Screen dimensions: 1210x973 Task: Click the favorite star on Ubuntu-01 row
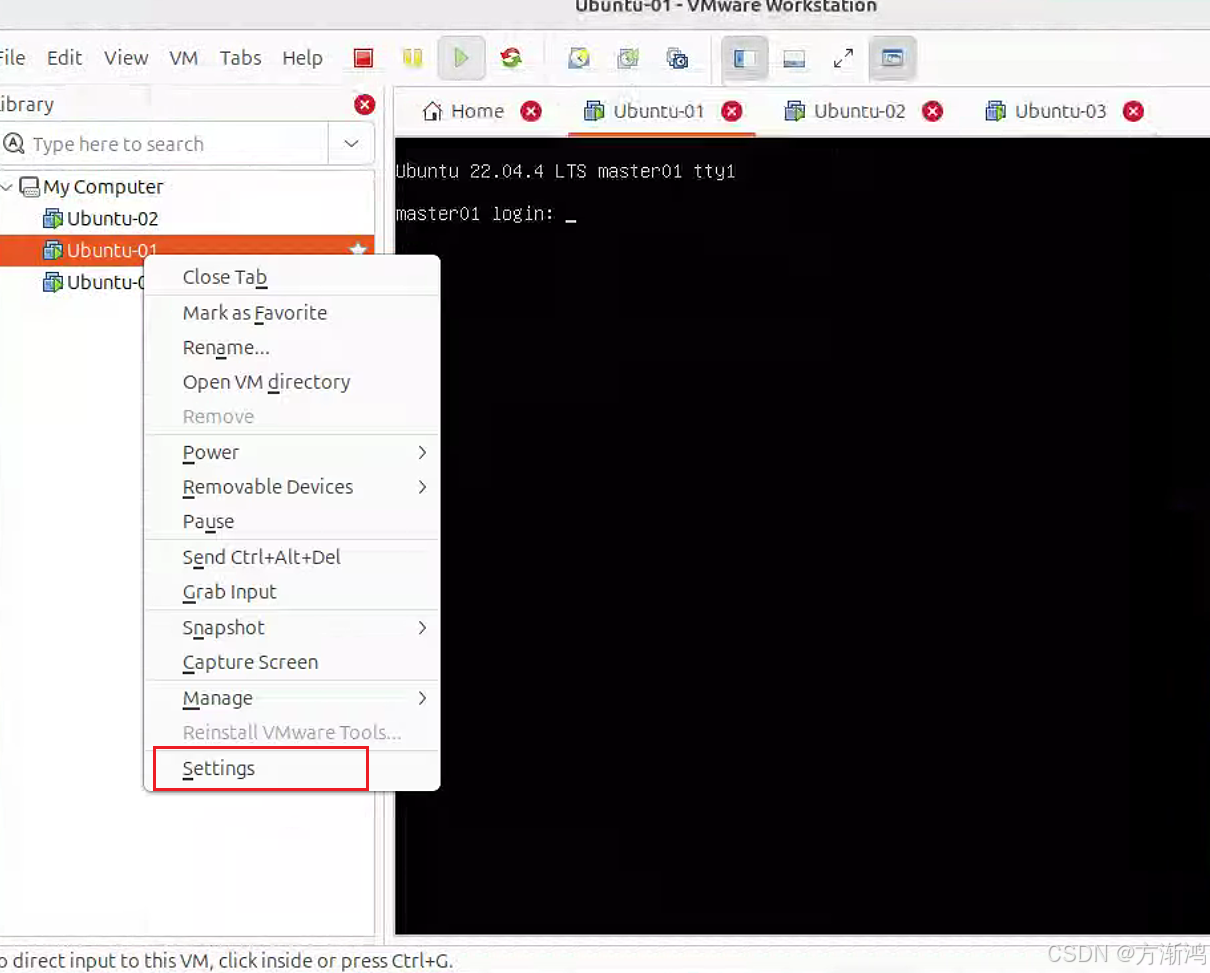(x=358, y=249)
